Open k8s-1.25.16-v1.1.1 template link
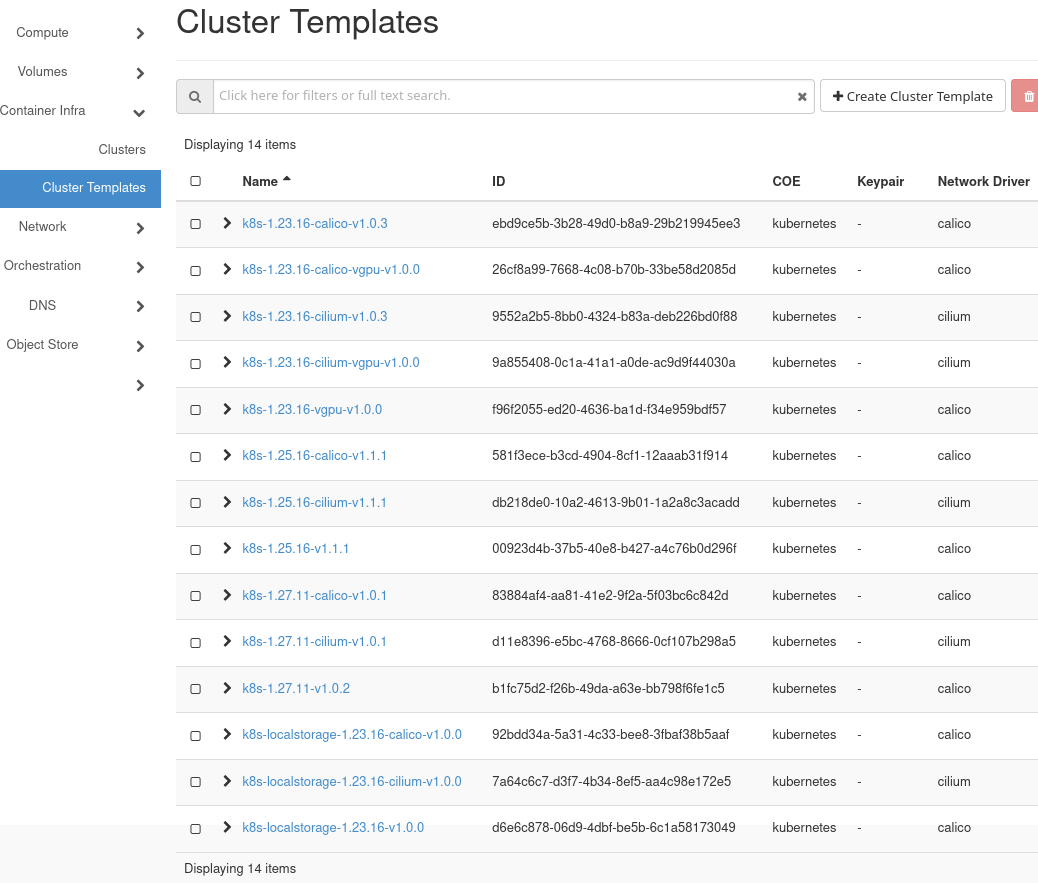 [x=295, y=548]
